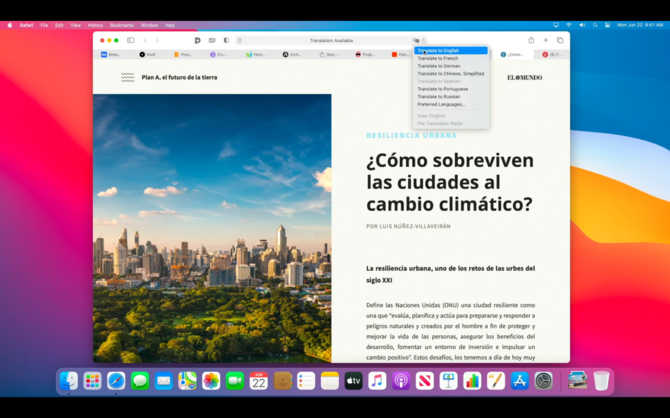Click the RESILIENCIA URBANA category link
670x418 pixels.
click(x=411, y=135)
